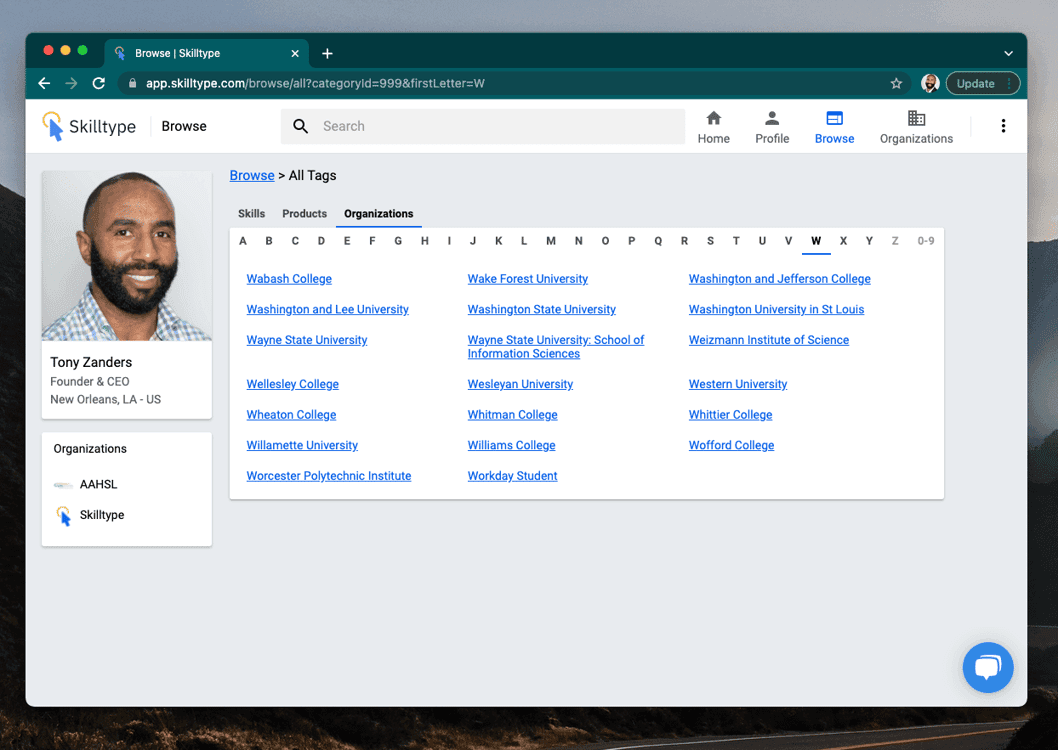Image resolution: width=1058 pixels, height=750 pixels.
Task: Click the lock icon in address bar
Action: point(133,84)
